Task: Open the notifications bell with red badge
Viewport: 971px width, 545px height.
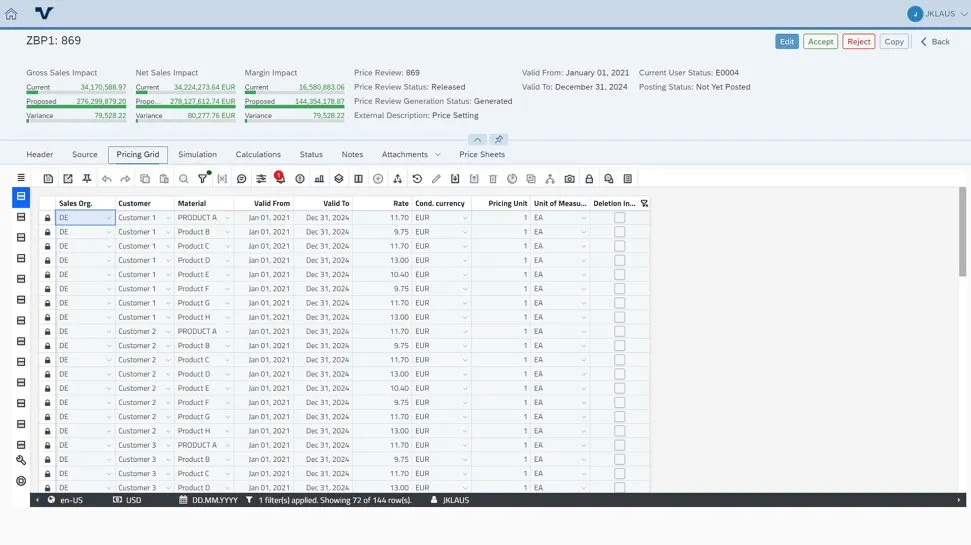Action: tap(280, 179)
